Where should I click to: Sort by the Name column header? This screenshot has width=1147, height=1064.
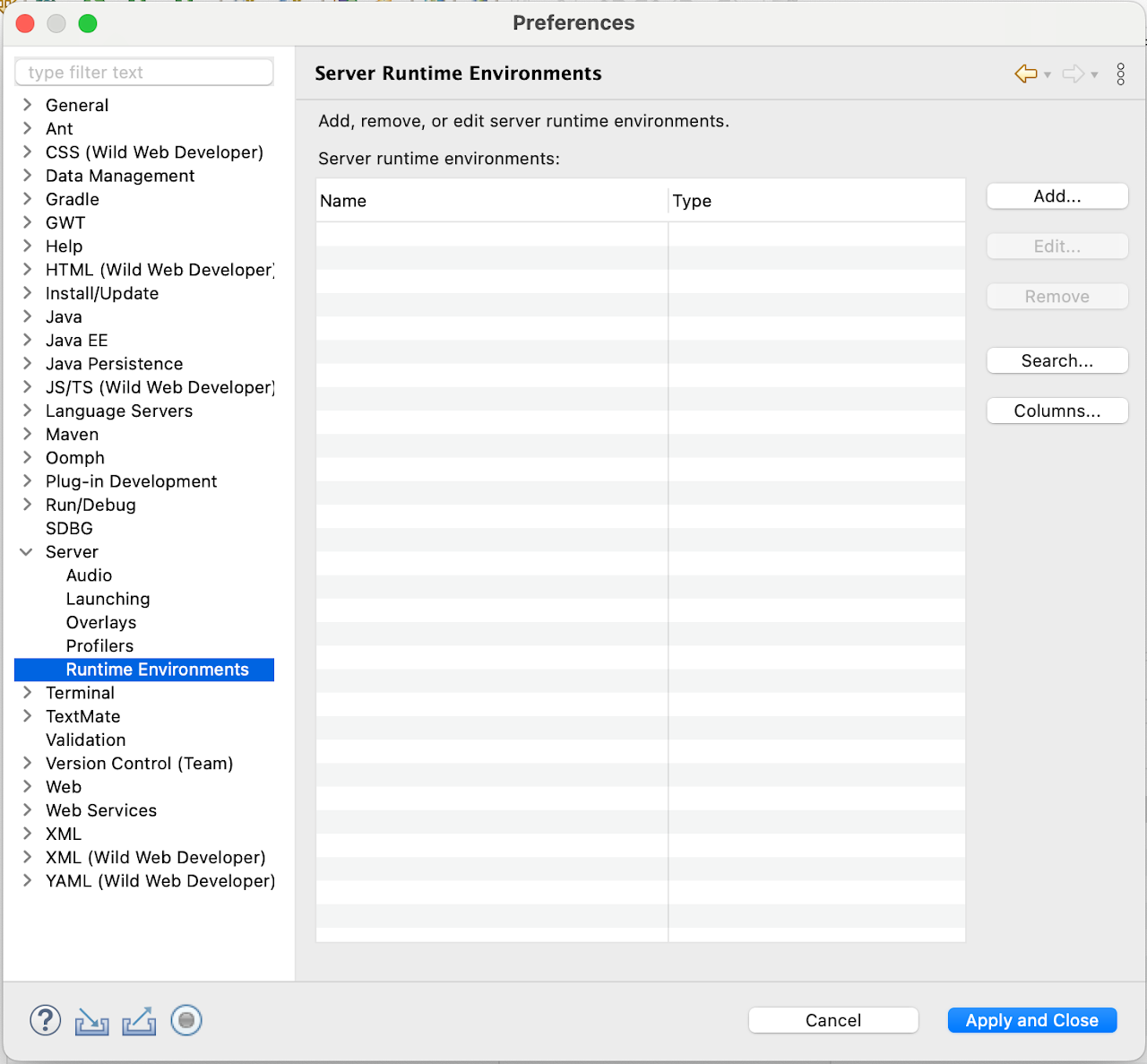click(x=492, y=201)
